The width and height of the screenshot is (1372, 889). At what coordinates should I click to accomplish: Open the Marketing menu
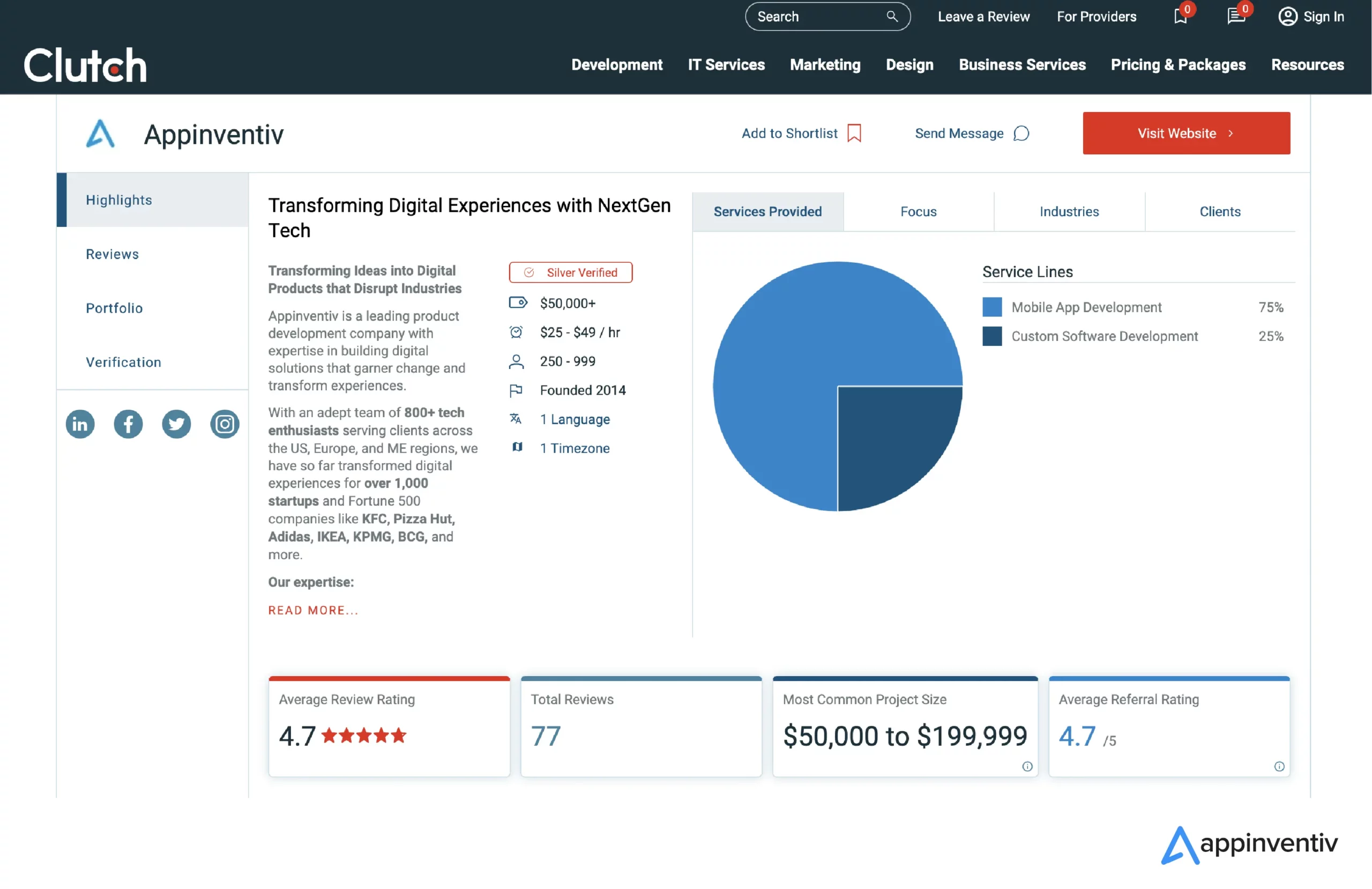tap(825, 65)
